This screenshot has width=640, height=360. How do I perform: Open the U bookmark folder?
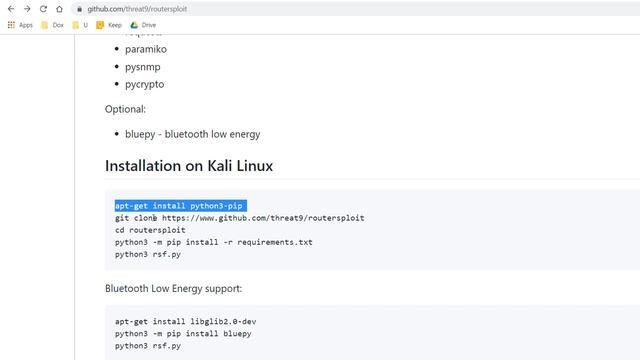click(x=80, y=25)
